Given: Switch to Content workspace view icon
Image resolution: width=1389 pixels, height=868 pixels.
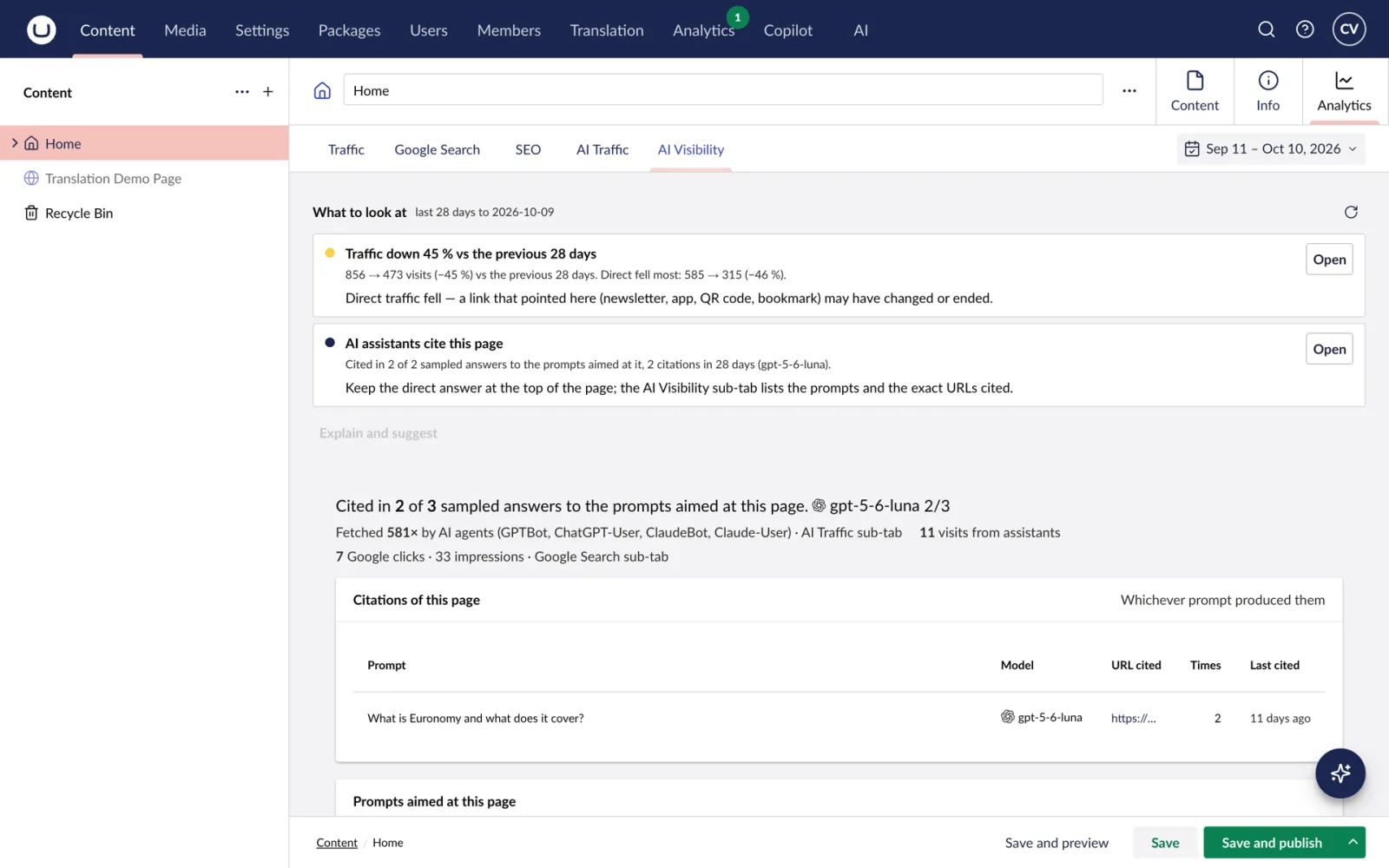Looking at the screenshot, I should pyautogui.click(x=1195, y=91).
